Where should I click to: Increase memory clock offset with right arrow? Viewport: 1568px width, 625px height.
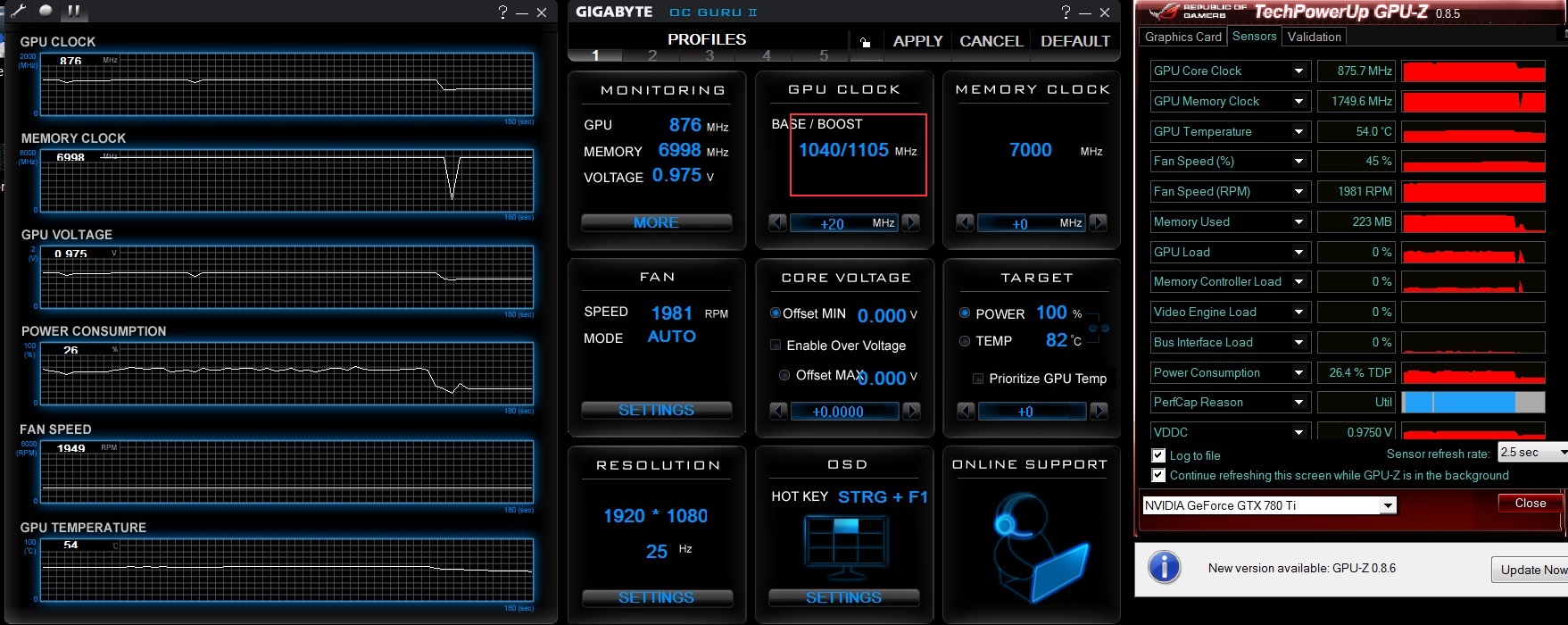[x=1098, y=222]
